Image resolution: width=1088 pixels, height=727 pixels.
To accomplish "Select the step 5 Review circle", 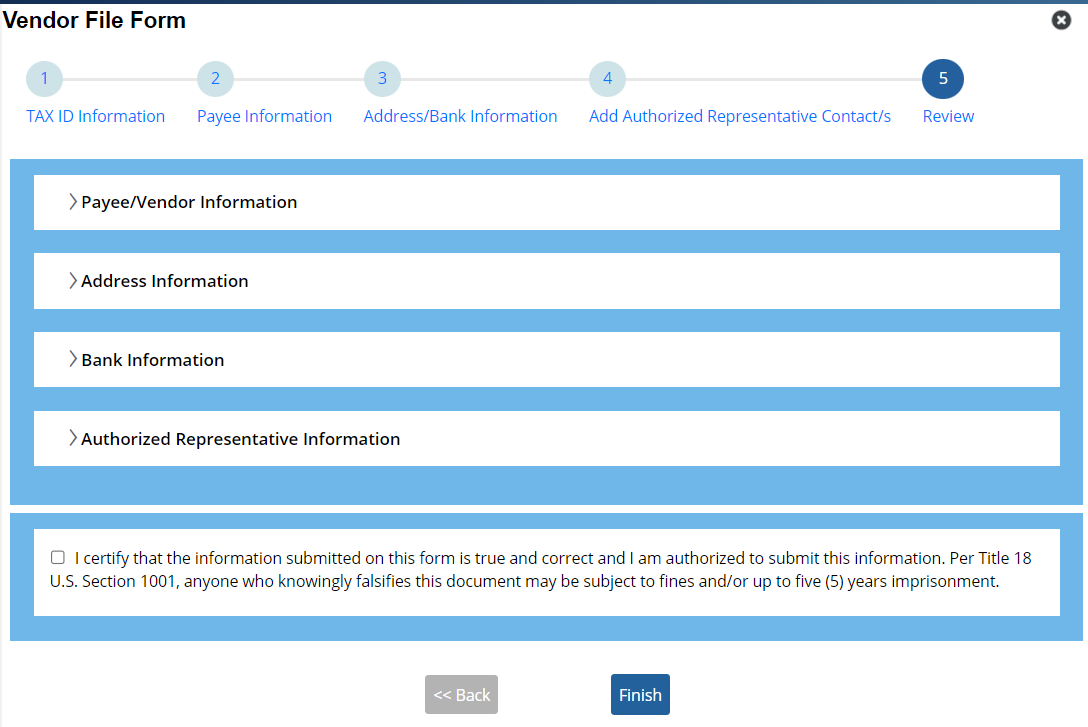I will [942, 79].
